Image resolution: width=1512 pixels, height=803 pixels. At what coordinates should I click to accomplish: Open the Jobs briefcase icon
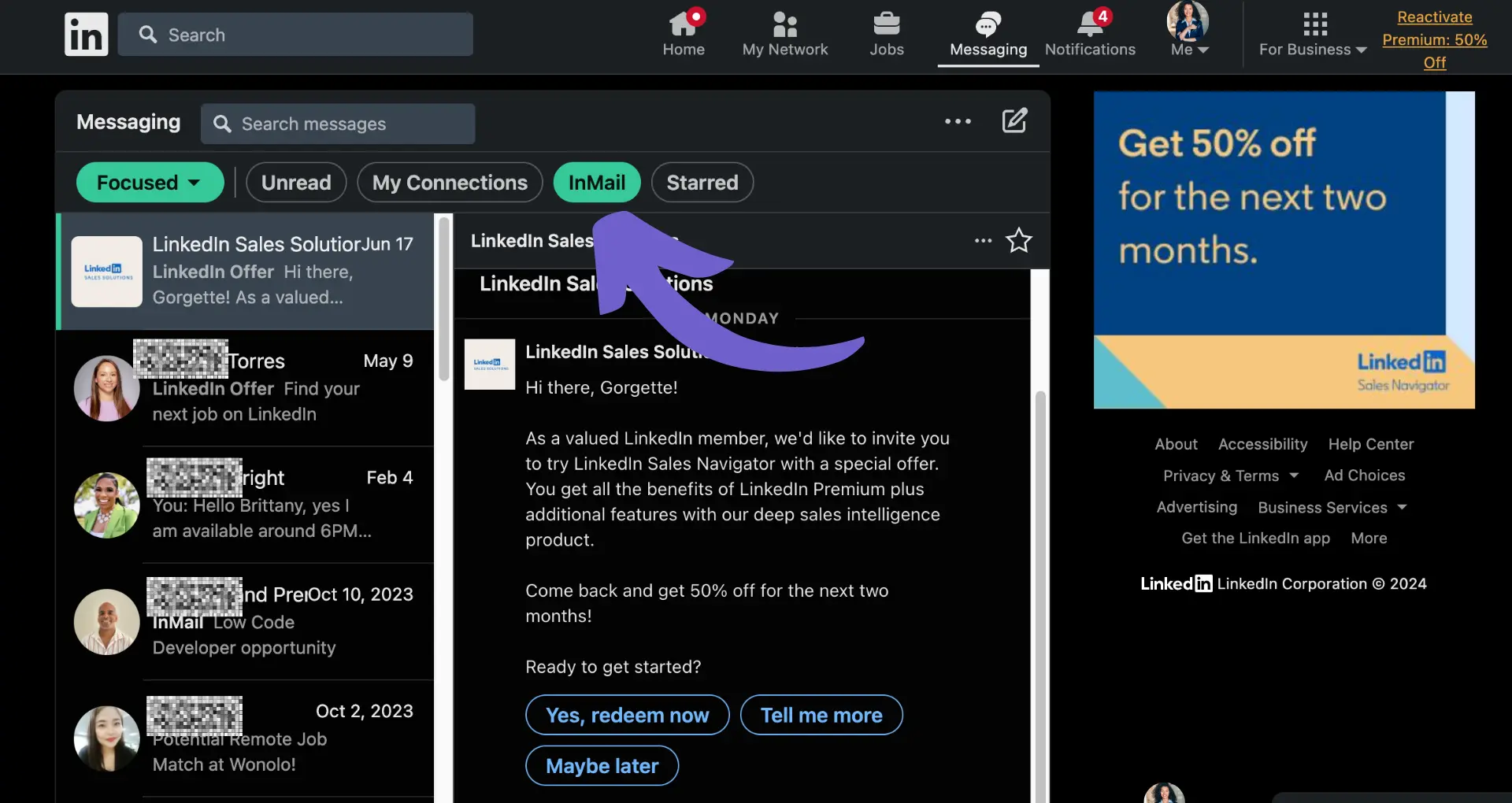[887, 35]
